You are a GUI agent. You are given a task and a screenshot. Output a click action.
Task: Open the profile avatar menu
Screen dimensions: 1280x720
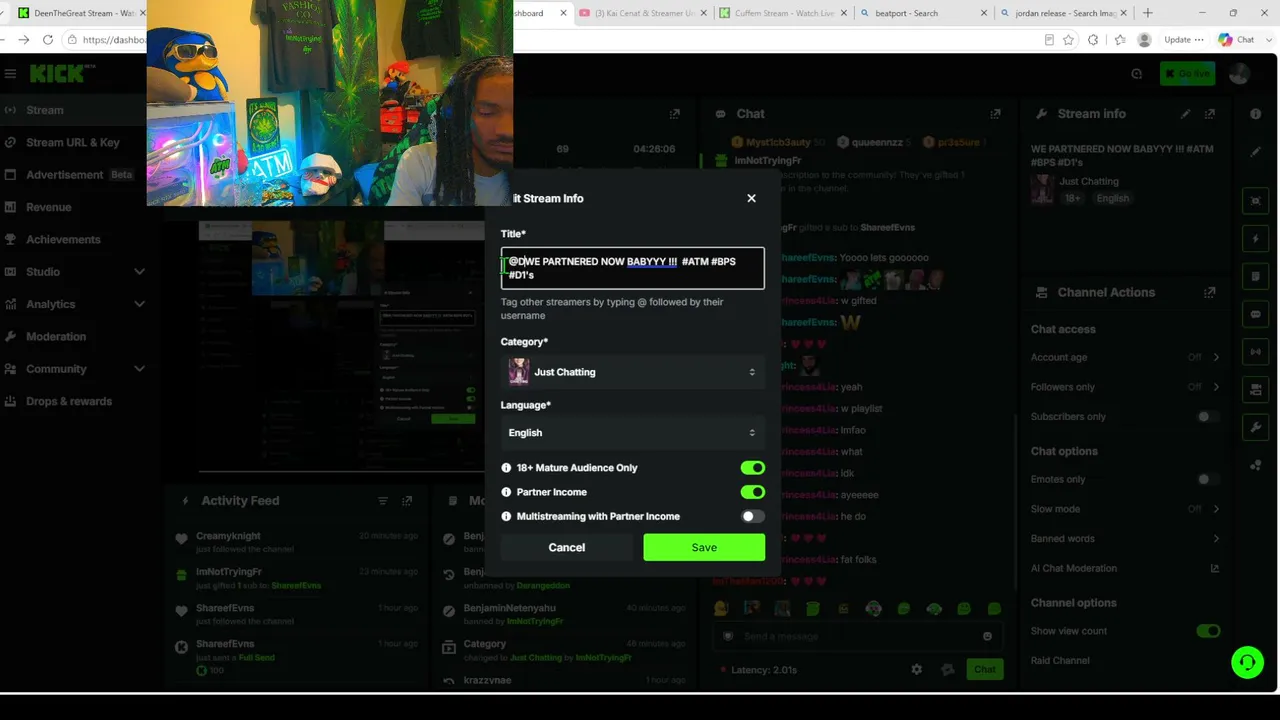[x=1239, y=73]
